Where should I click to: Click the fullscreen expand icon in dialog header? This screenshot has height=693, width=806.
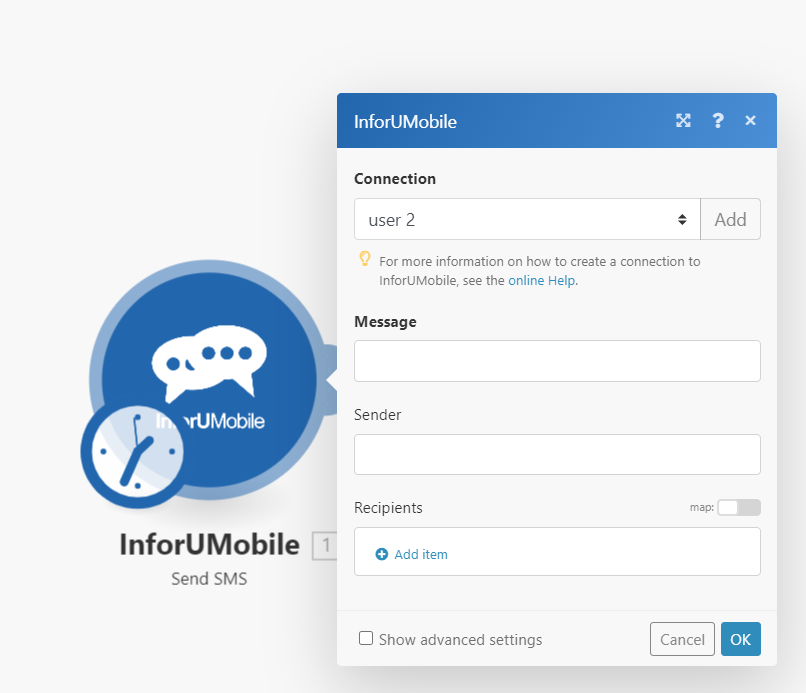click(683, 121)
